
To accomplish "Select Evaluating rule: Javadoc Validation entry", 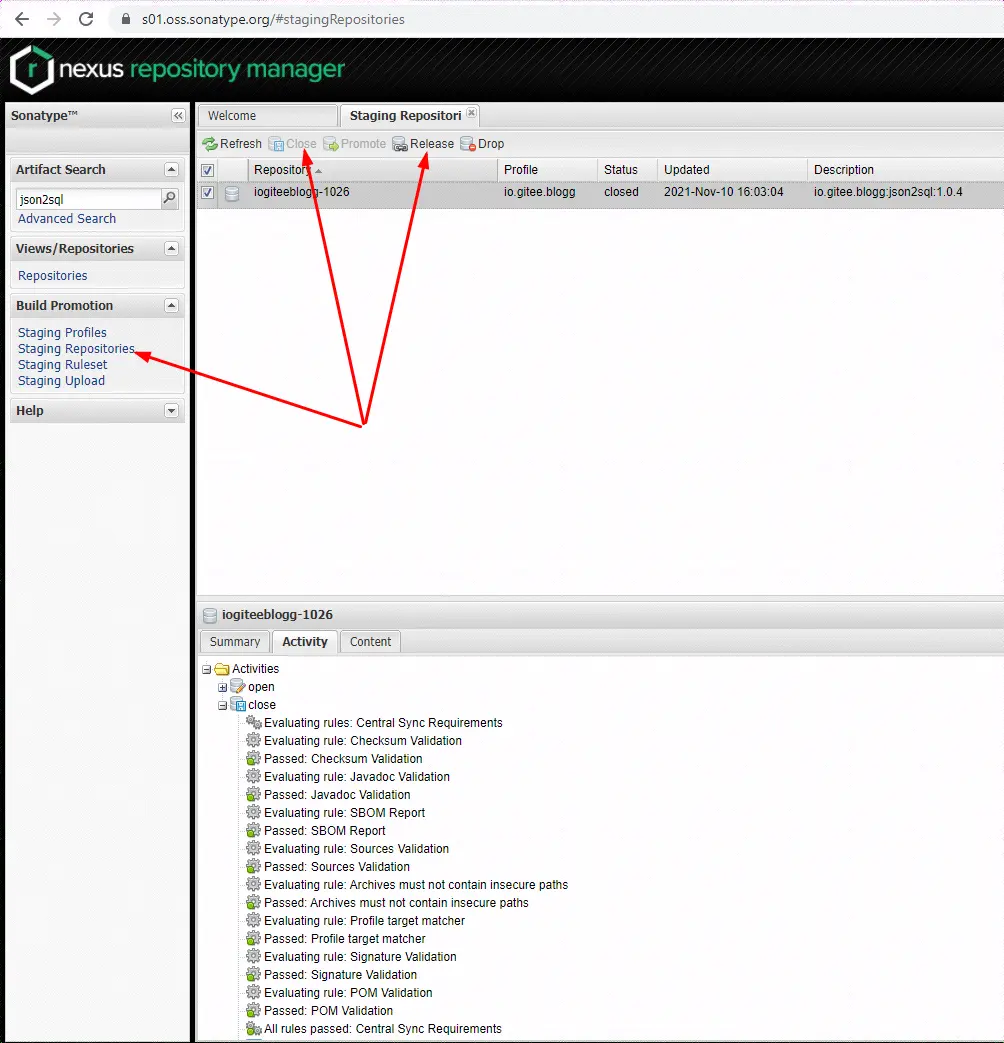I will click(357, 776).
